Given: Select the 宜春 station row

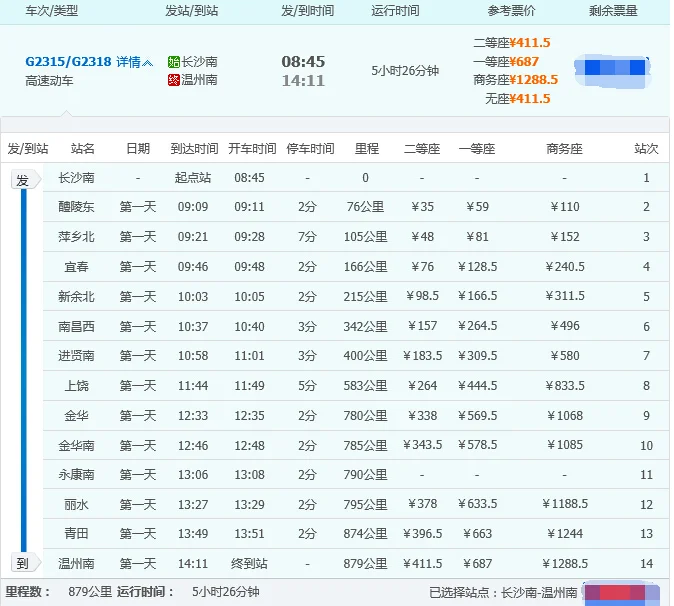Looking at the screenshot, I should point(356,267).
